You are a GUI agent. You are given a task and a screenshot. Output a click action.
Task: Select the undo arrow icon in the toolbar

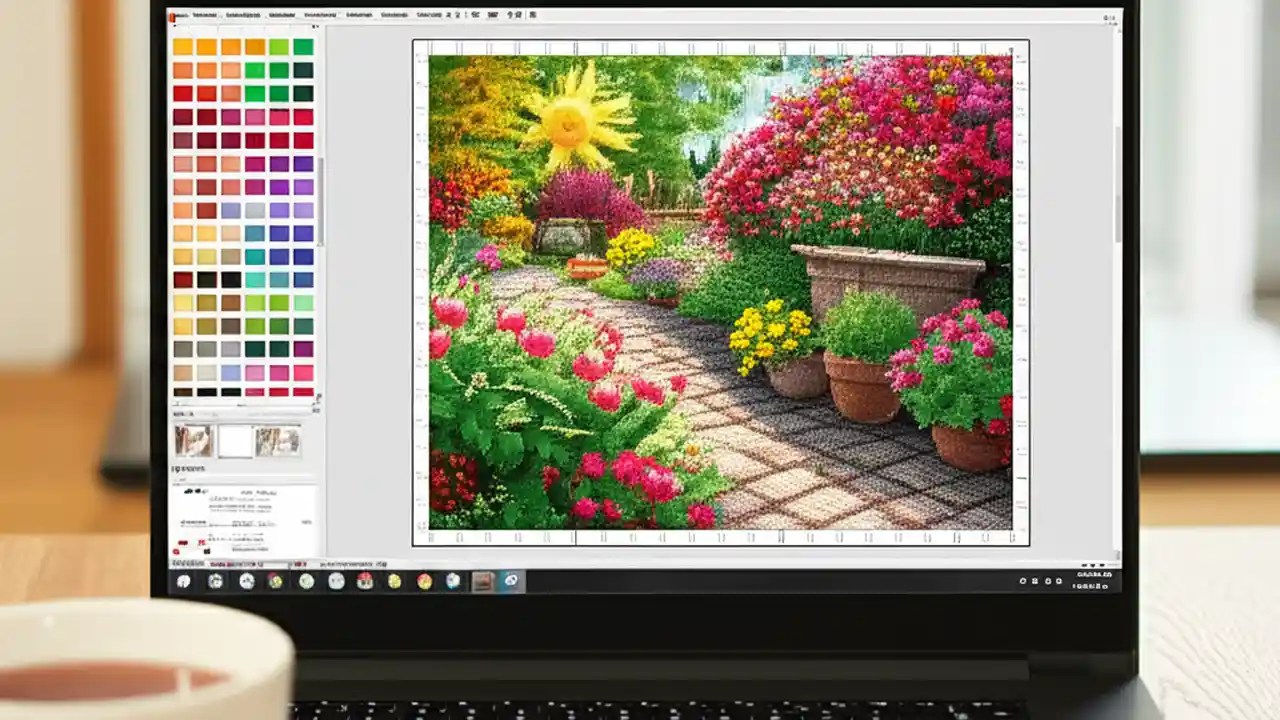pyautogui.click(x=509, y=15)
